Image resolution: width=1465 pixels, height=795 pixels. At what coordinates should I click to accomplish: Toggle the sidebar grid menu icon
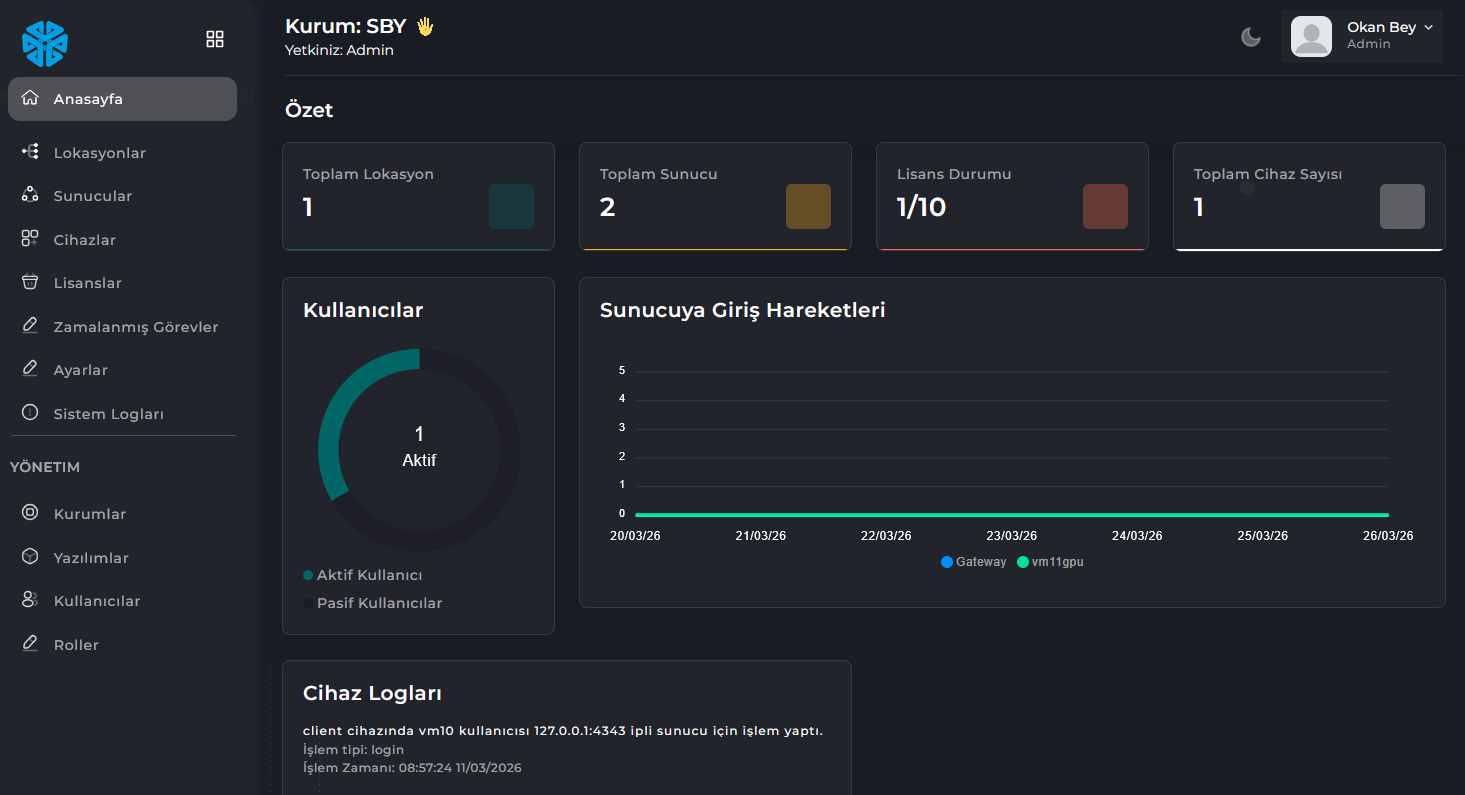(x=215, y=39)
